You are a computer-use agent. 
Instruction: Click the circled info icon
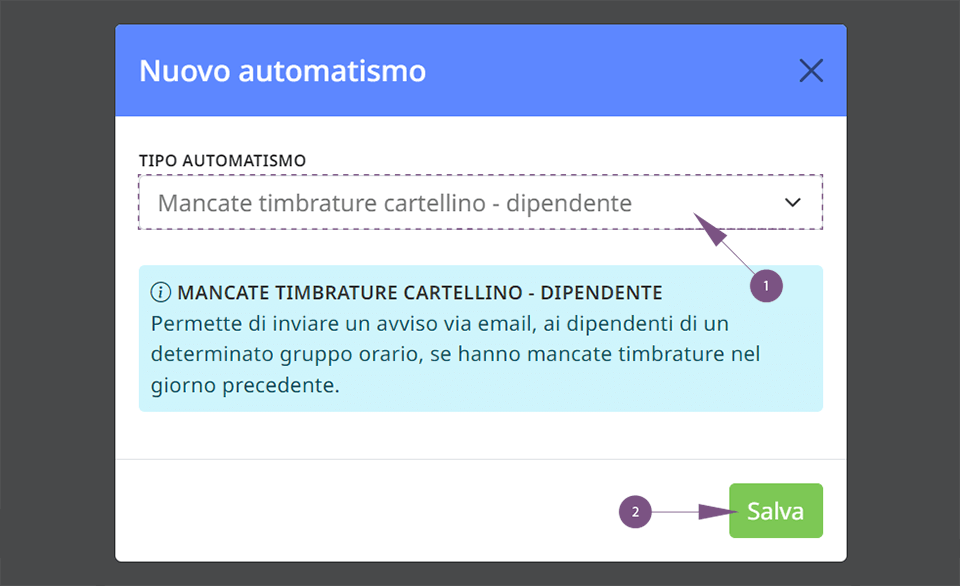[160, 292]
